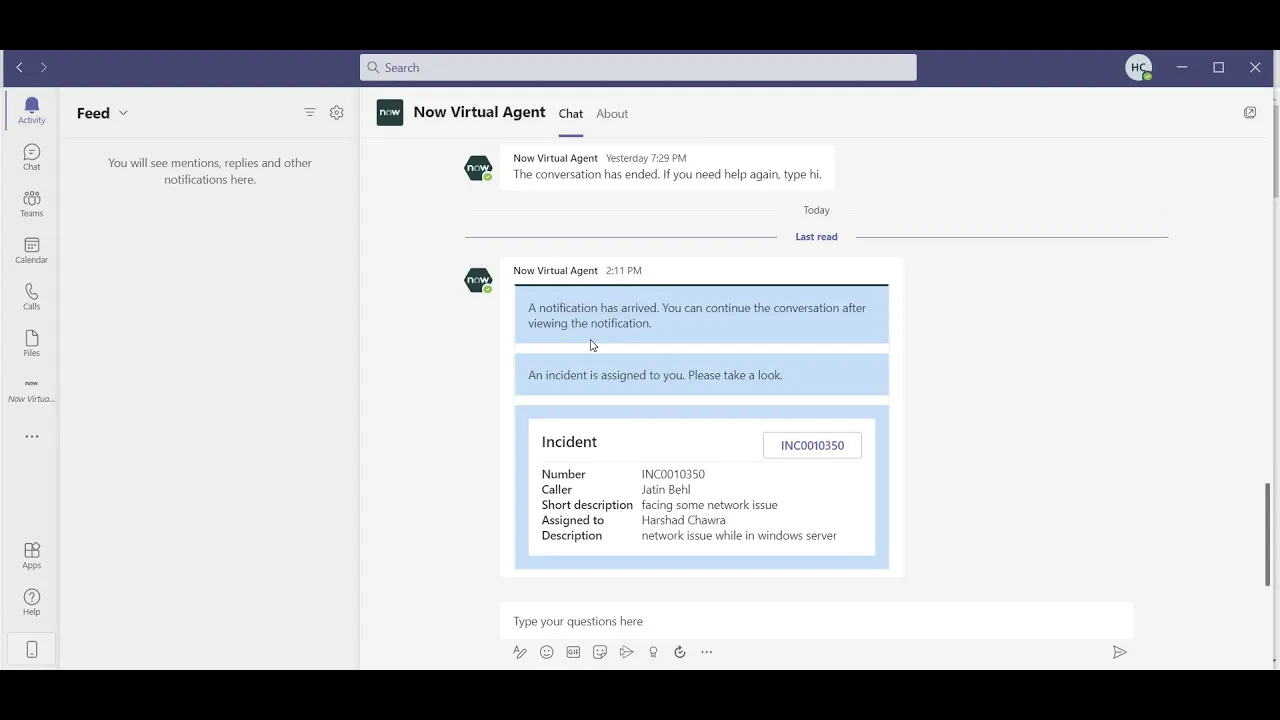
Task: Open Apps store in sidebar
Action: [x=31, y=556]
